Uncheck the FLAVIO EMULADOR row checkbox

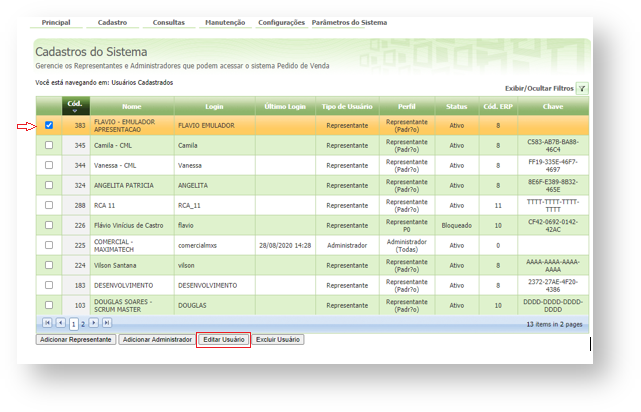(x=49, y=126)
